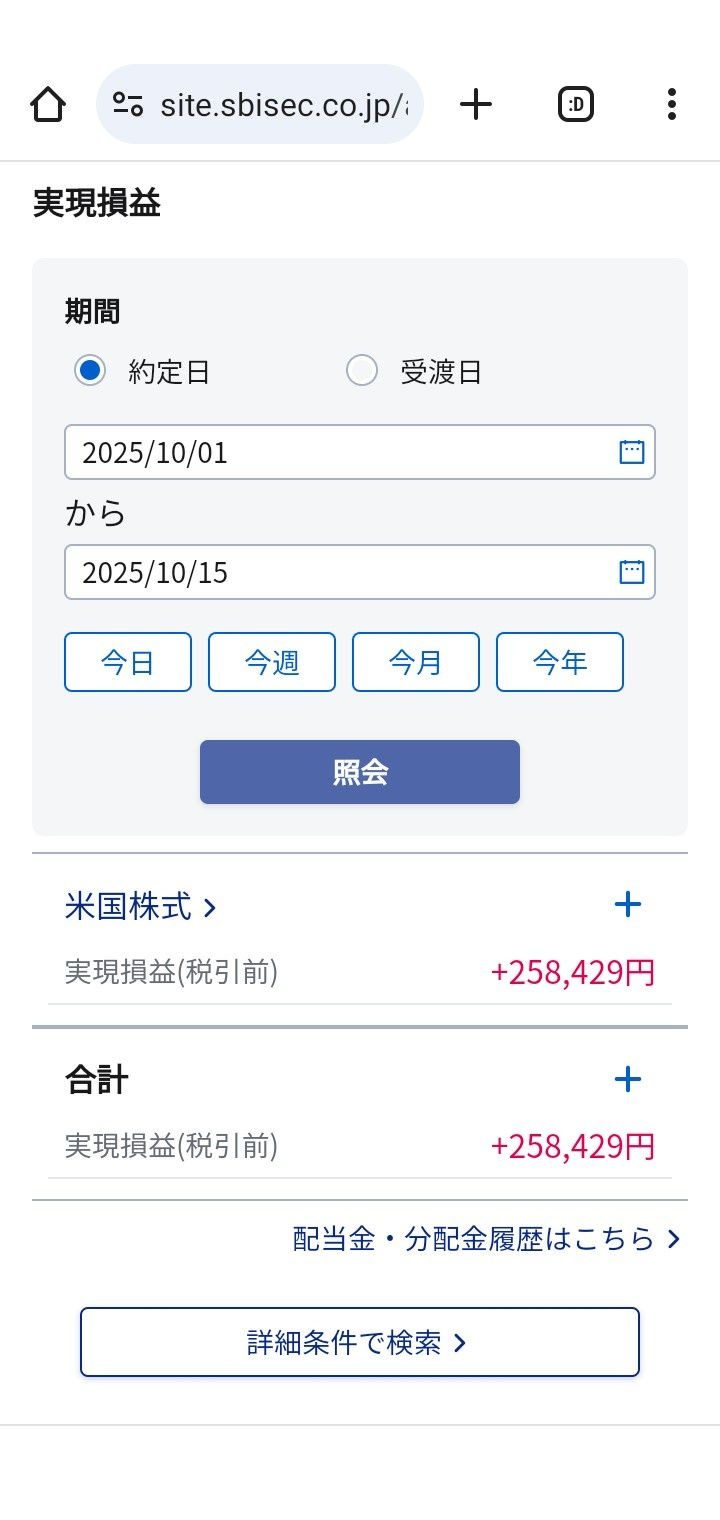Open site info icon in address bar
The width and height of the screenshot is (720, 1520).
[x=128, y=104]
